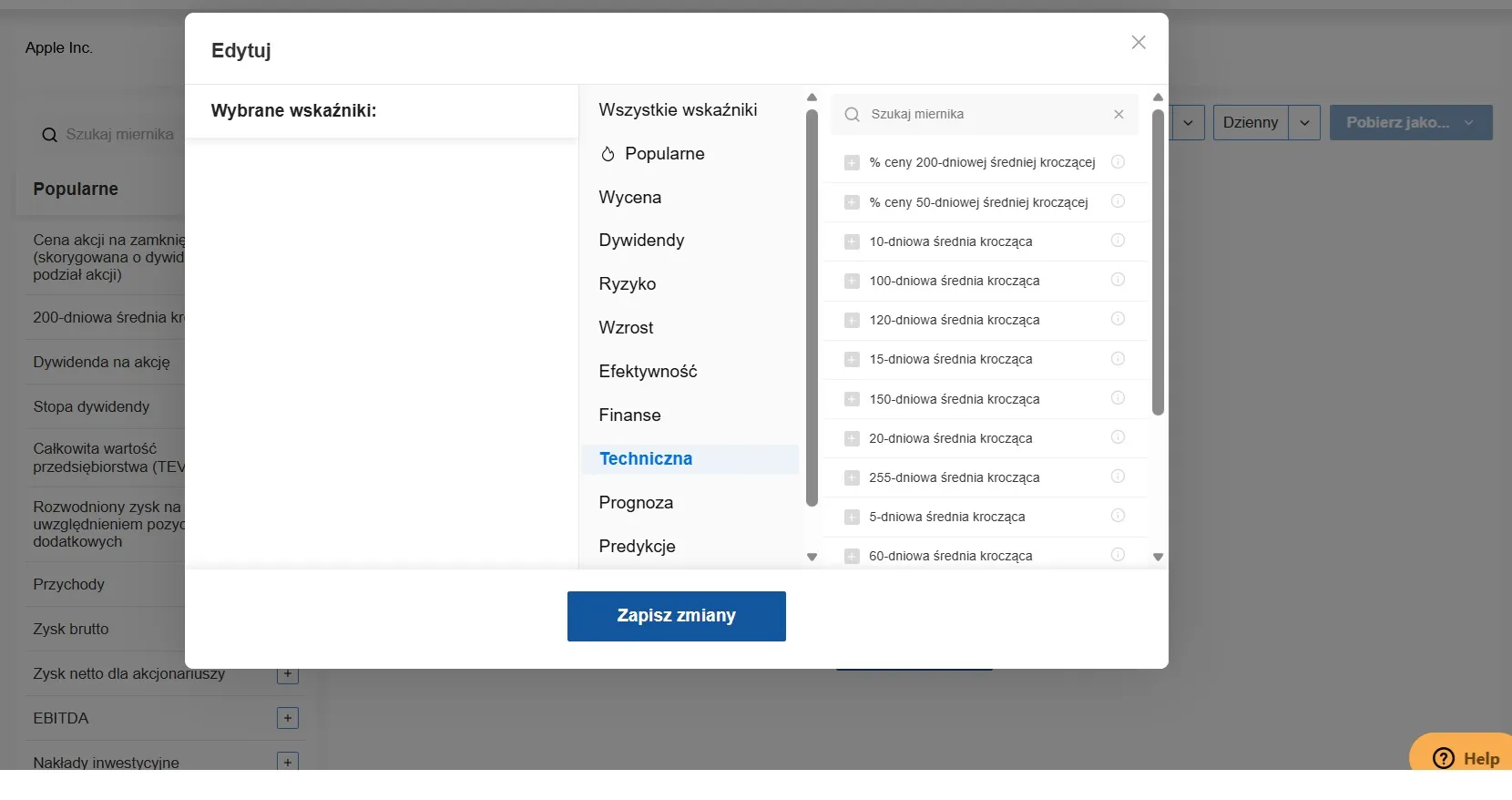Select the Wycena category
1512x800 pixels.
tap(630, 197)
